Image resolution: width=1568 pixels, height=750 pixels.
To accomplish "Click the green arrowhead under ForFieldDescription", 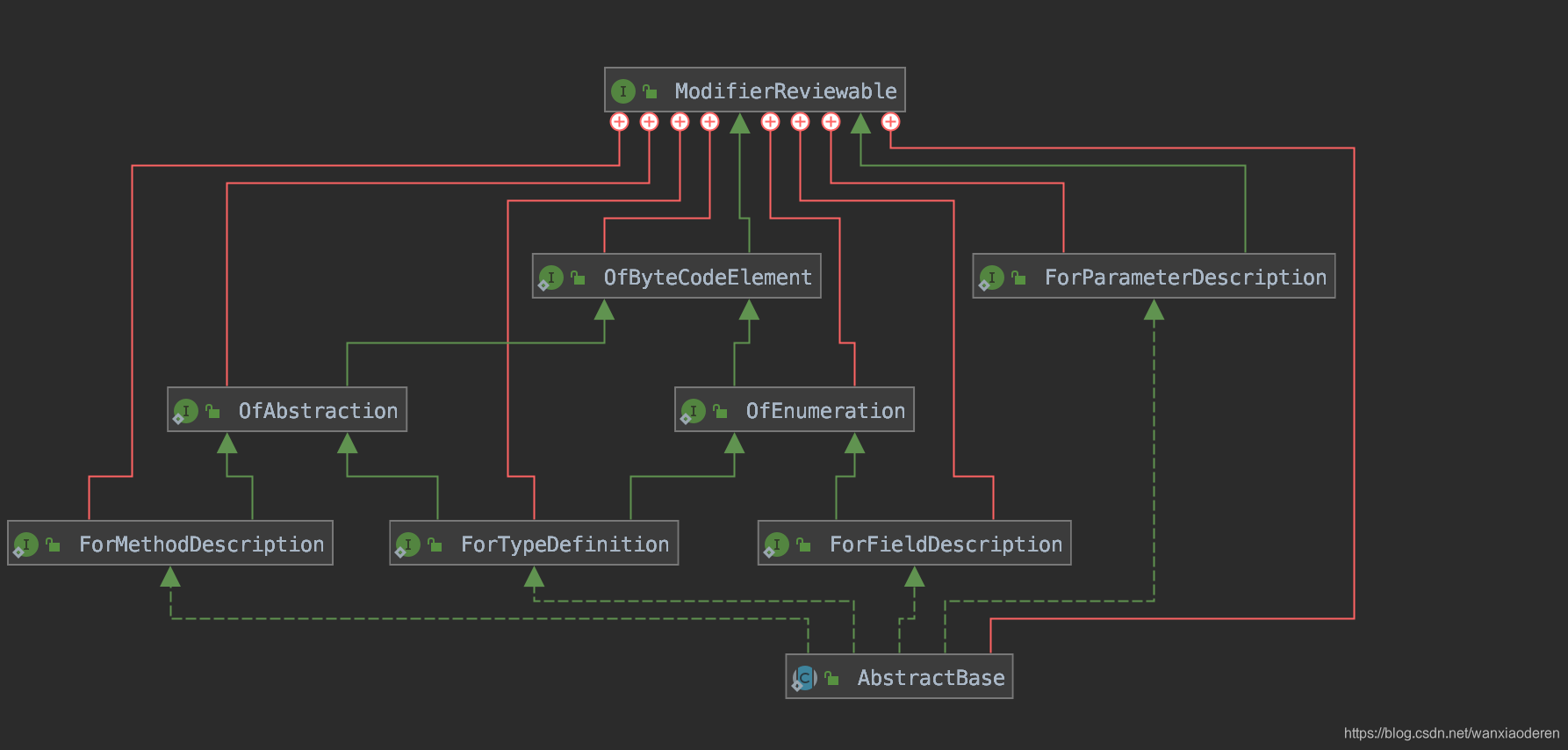I will [x=914, y=576].
